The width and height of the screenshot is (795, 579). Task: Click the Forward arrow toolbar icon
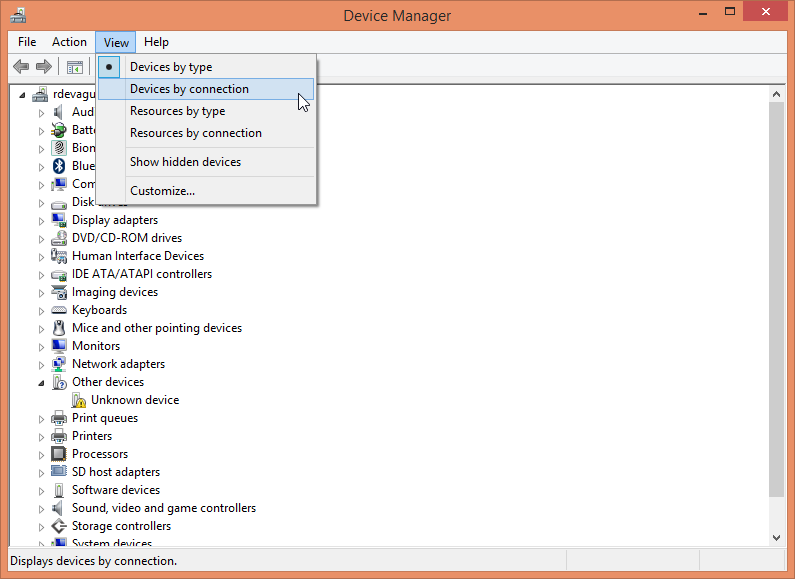43,67
